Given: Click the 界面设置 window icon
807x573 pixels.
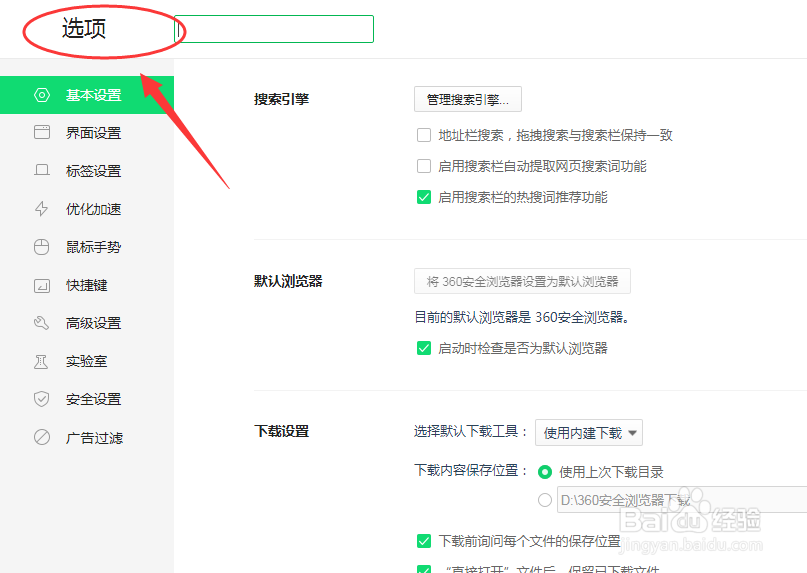Looking at the screenshot, I should click(42, 132).
